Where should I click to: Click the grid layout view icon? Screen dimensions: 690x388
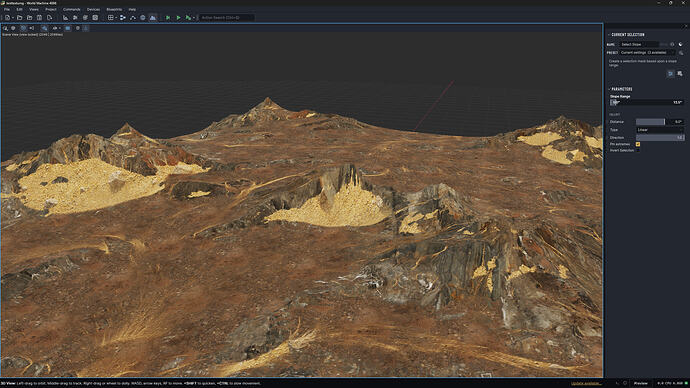point(111,18)
